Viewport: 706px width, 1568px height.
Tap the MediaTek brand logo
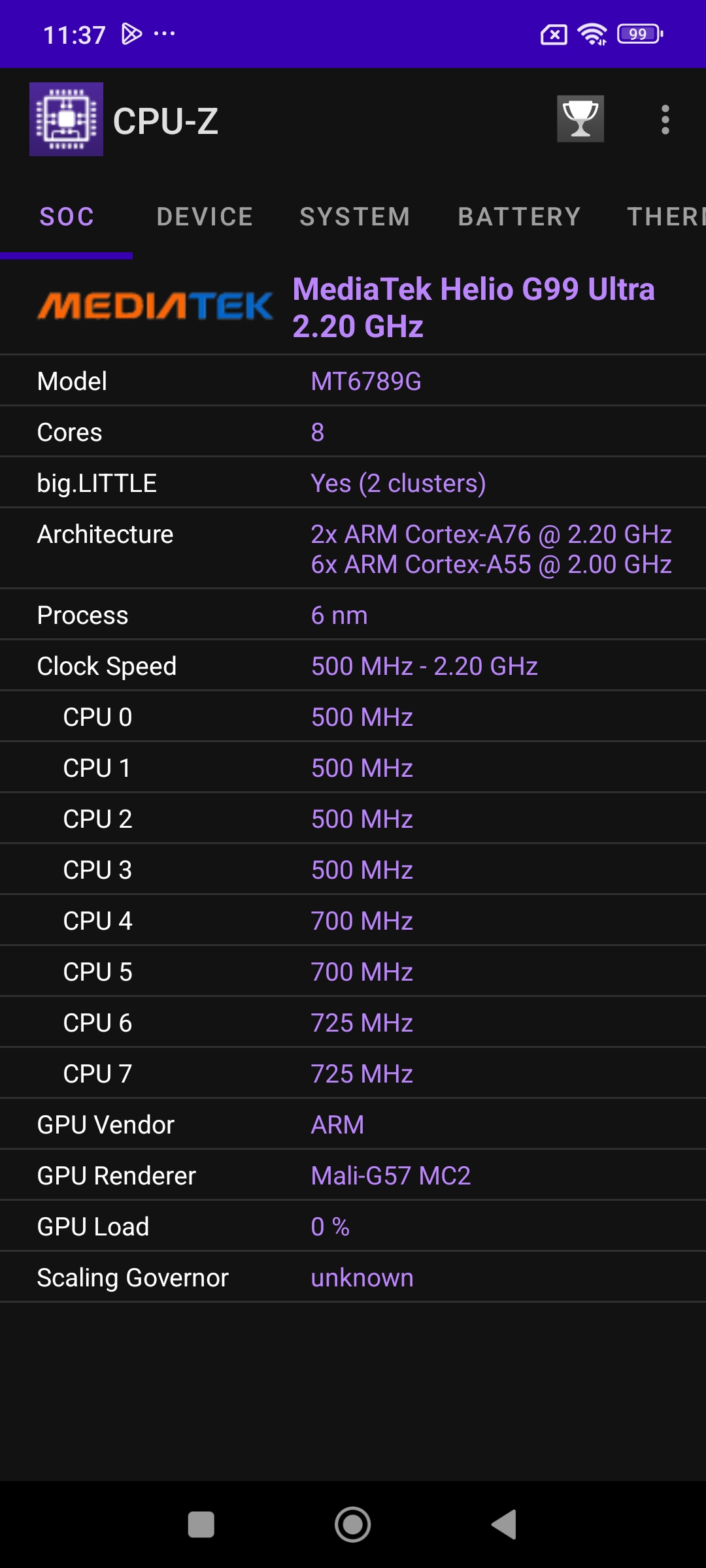click(156, 306)
